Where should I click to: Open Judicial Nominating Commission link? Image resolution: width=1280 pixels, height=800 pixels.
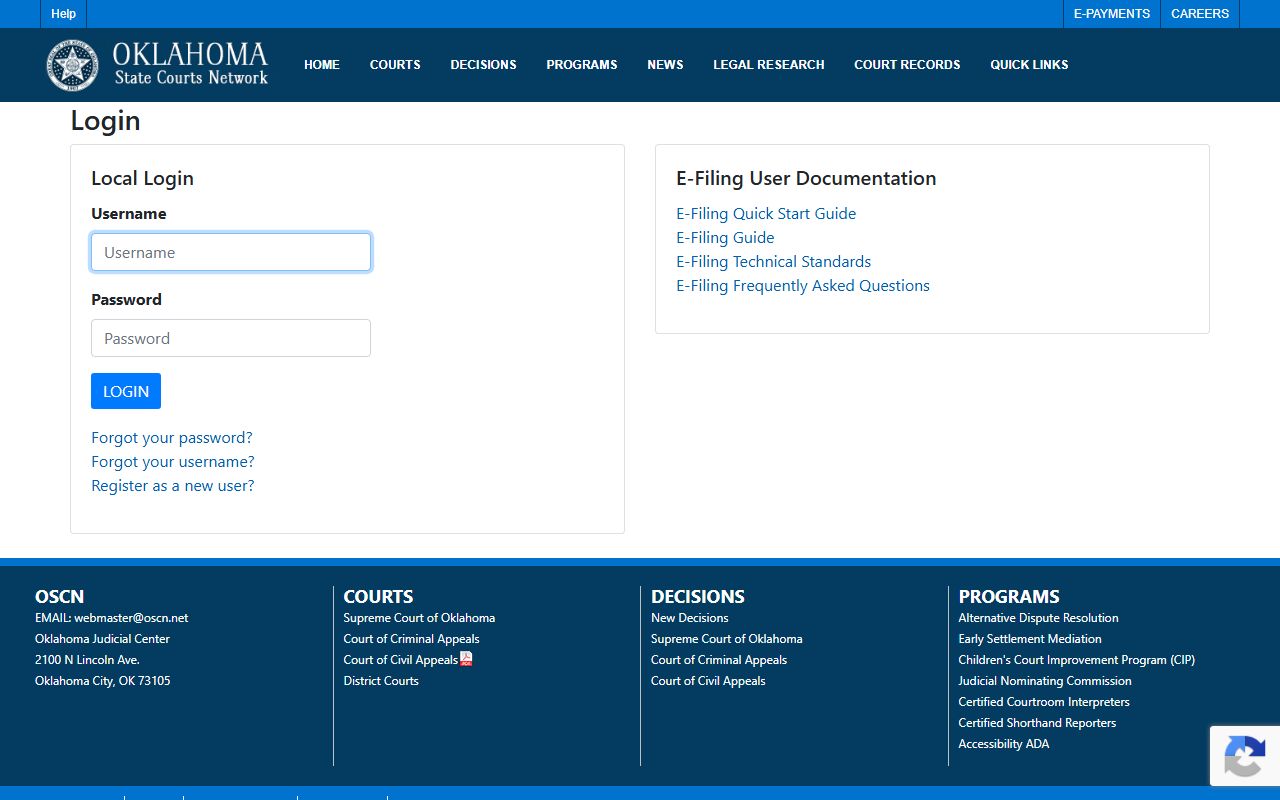pos(1045,681)
